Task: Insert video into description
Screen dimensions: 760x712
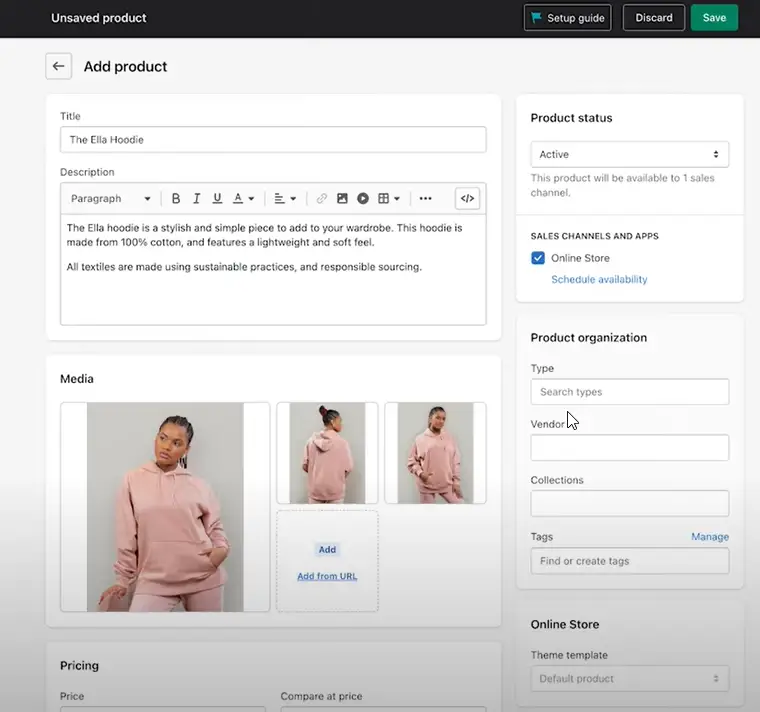Action: coord(363,199)
